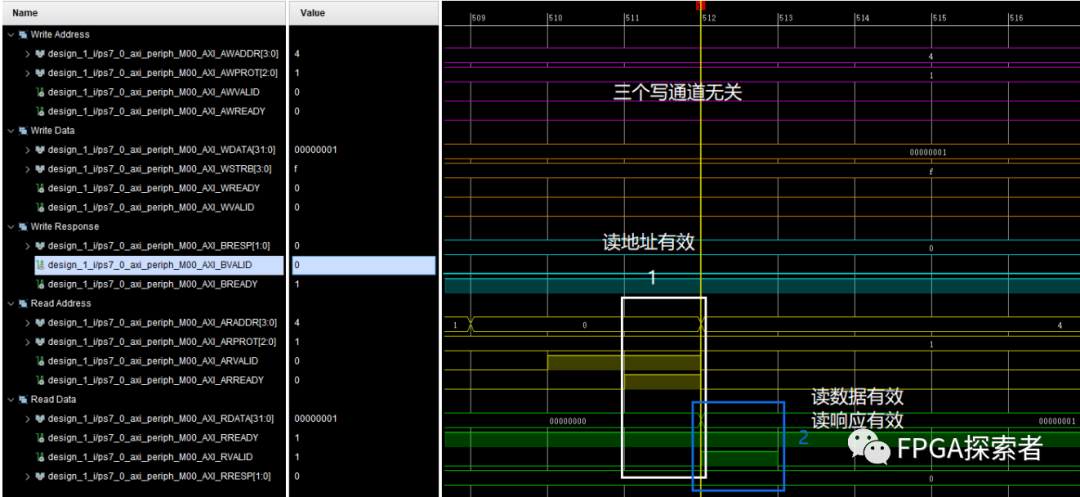This screenshot has height=497, width=1080.
Task: Select the AXI_RREADY signal row
Action: point(152,438)
